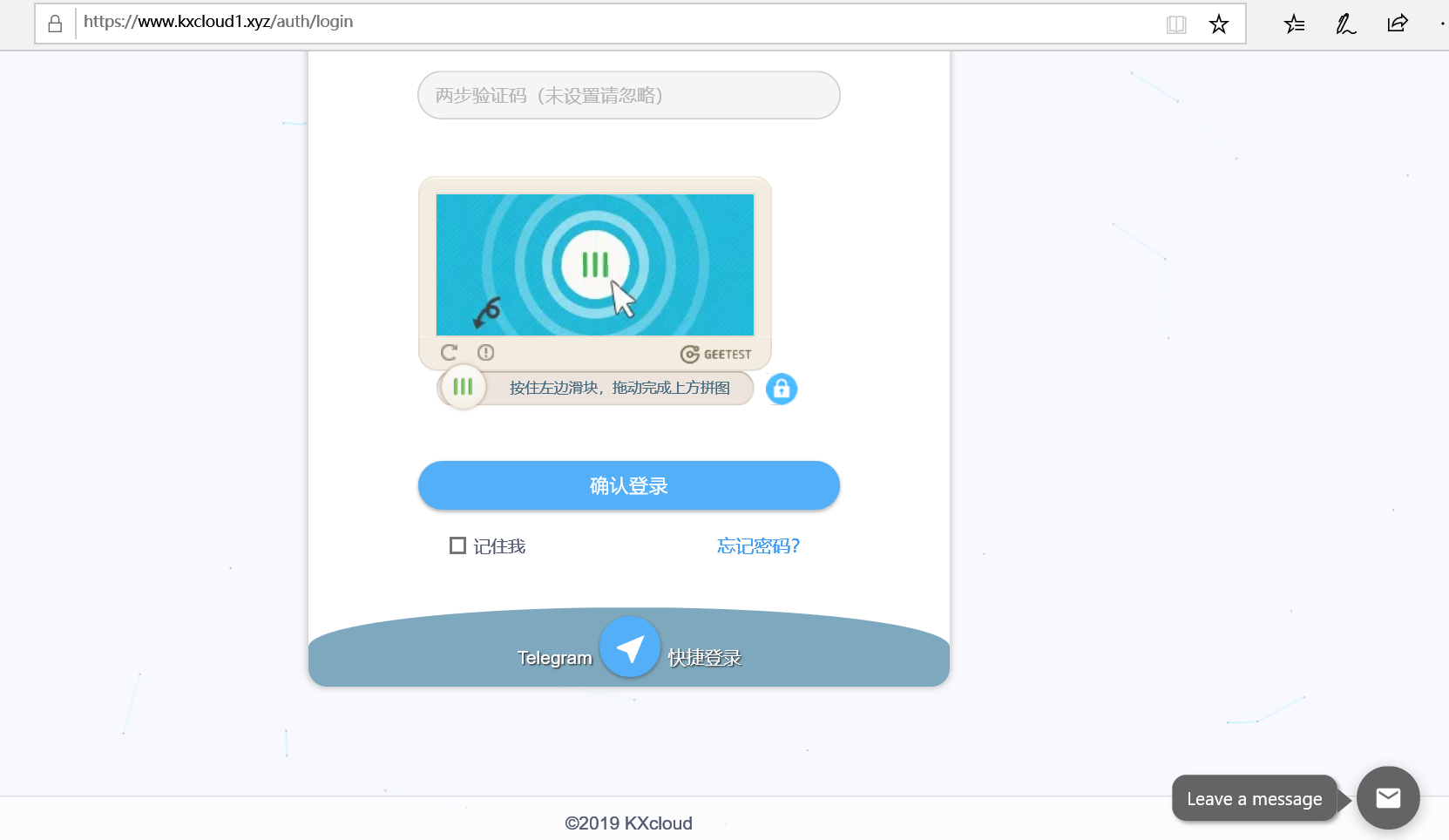This screenshot has height=840, width=1449.
Task: Click the padlock icon in the address bar
Action: coord(54,23)
